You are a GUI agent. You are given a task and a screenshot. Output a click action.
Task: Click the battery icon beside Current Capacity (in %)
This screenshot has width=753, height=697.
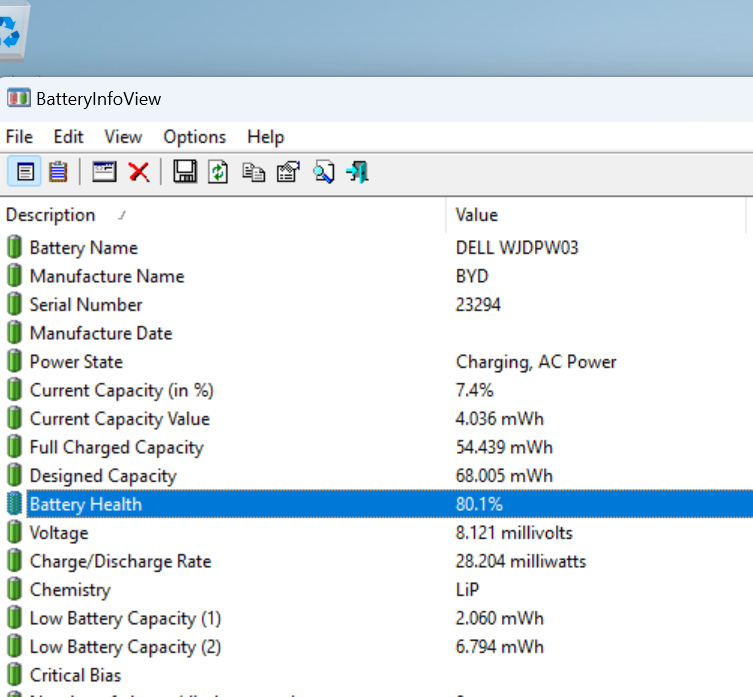click(x=14, y=390)
